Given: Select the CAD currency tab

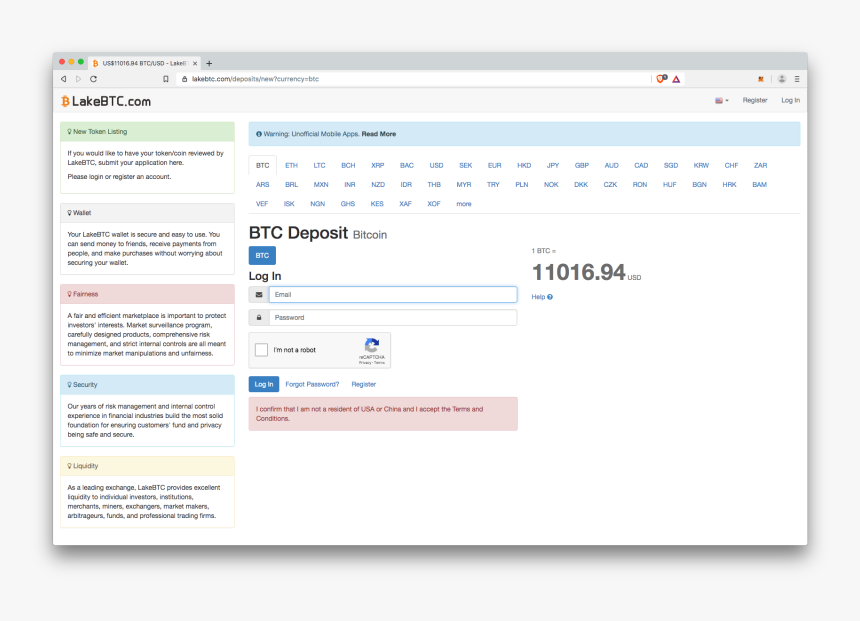Looking at the screenshot, I should tap(641, 166).
